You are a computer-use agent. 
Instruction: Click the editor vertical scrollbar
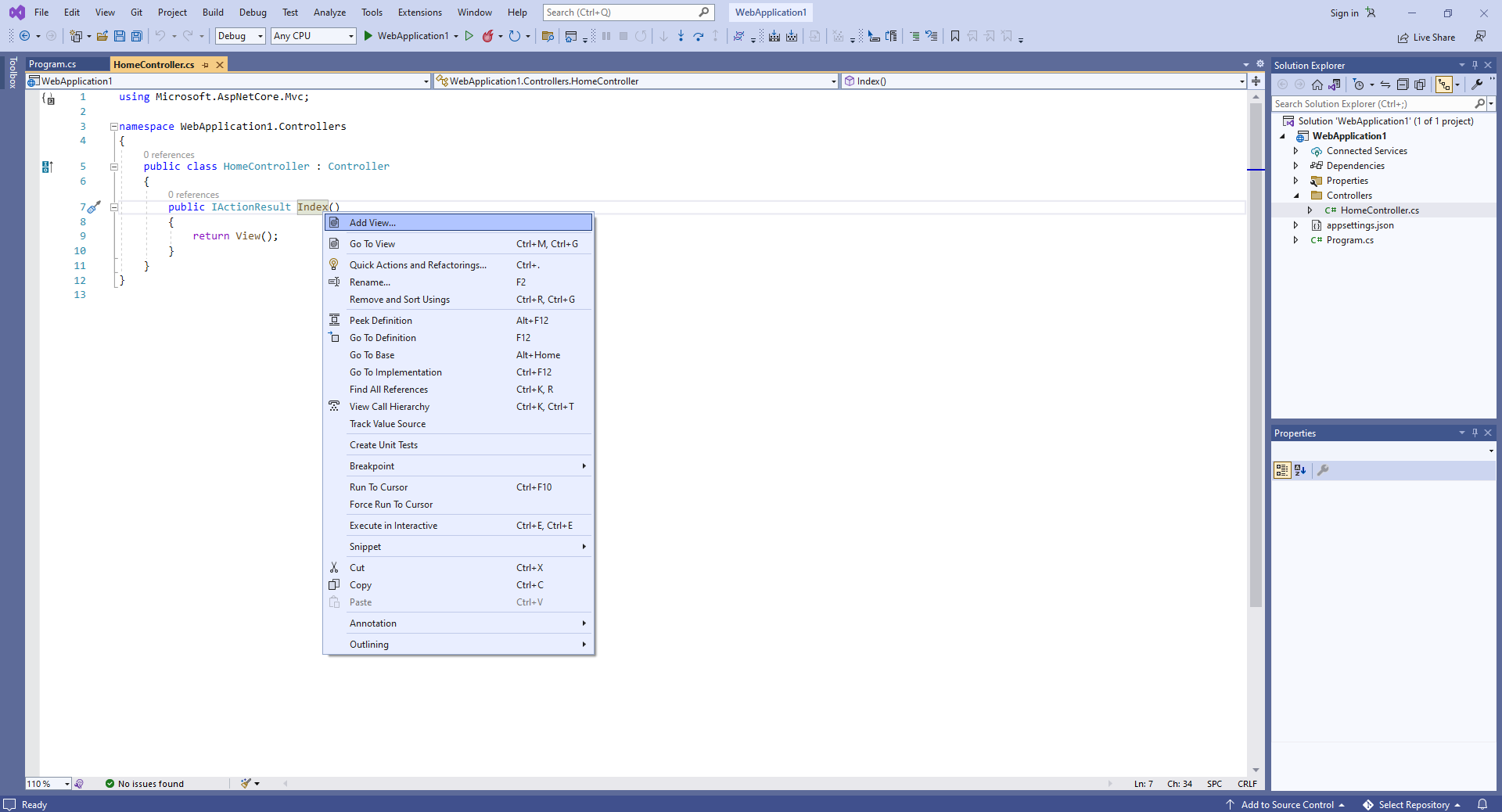1256,391
